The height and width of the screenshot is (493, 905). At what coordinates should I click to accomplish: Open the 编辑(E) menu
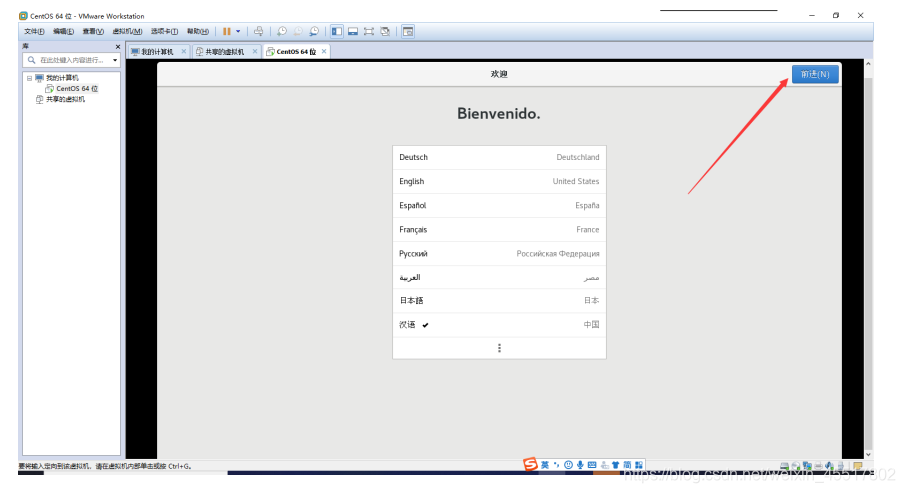pyautogui.click(x=63, y=32)
